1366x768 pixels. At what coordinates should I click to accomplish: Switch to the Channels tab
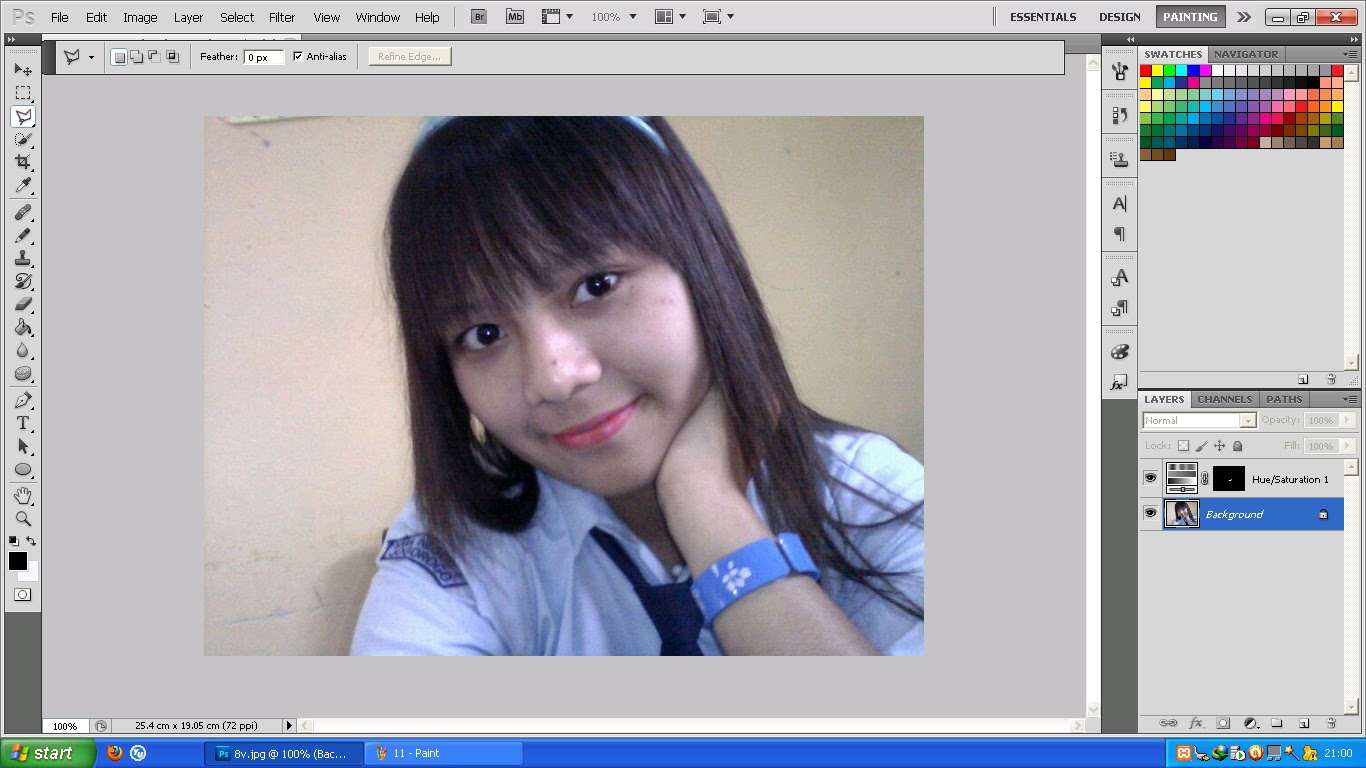pyautogui.click(x=1224, y=399)
